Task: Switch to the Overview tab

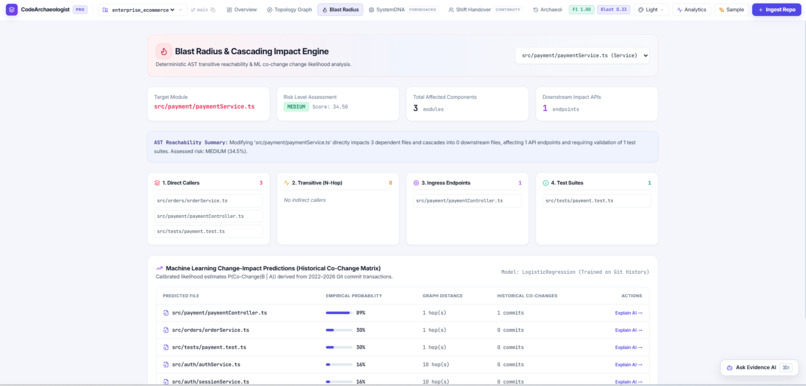Action: pos(242,10)
